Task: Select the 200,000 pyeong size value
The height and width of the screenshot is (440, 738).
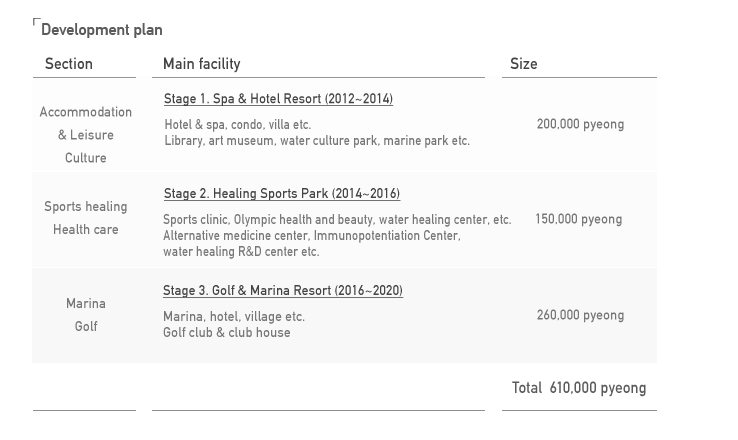Action: point(580,124)
